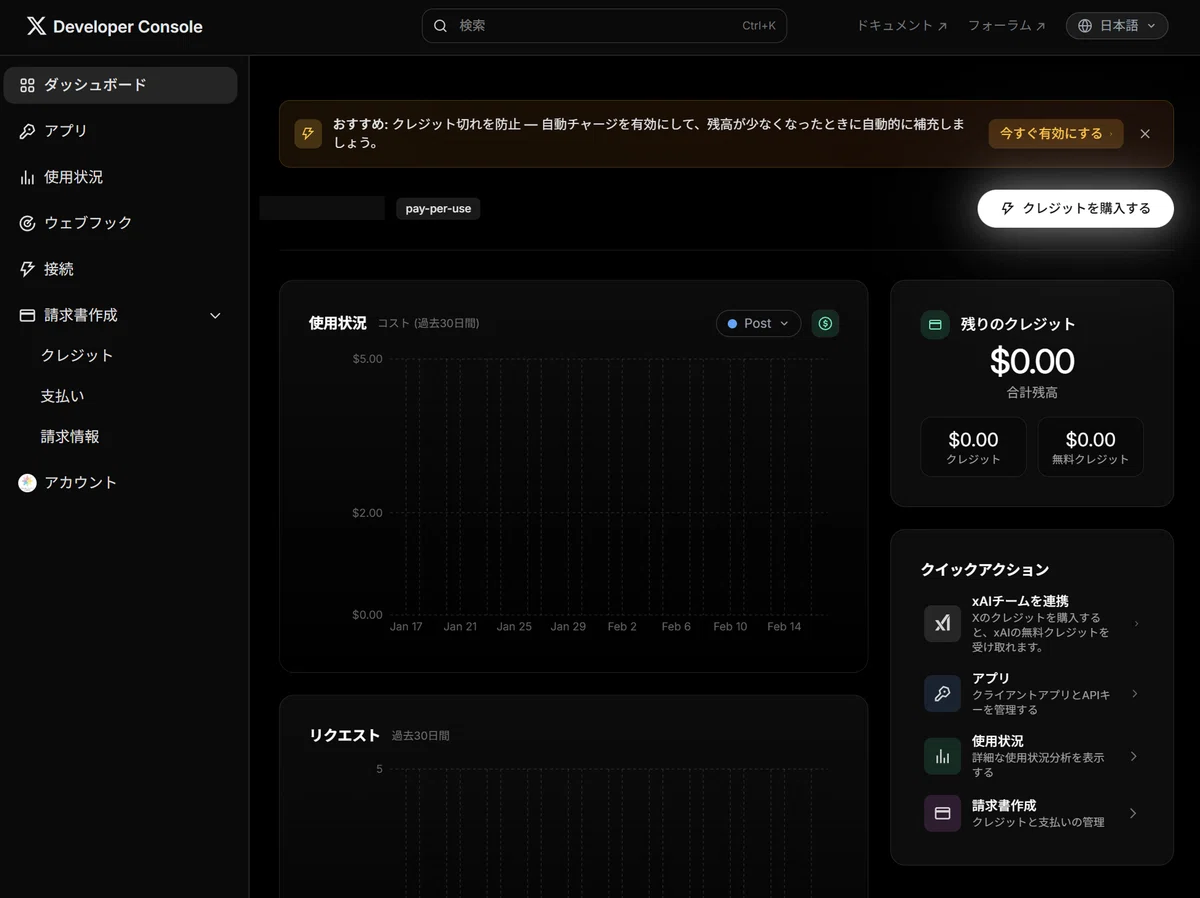Click the $0.00 無料クレジット box
The height and width of the screenshot is (898, 1200).
click(1090, 447)
